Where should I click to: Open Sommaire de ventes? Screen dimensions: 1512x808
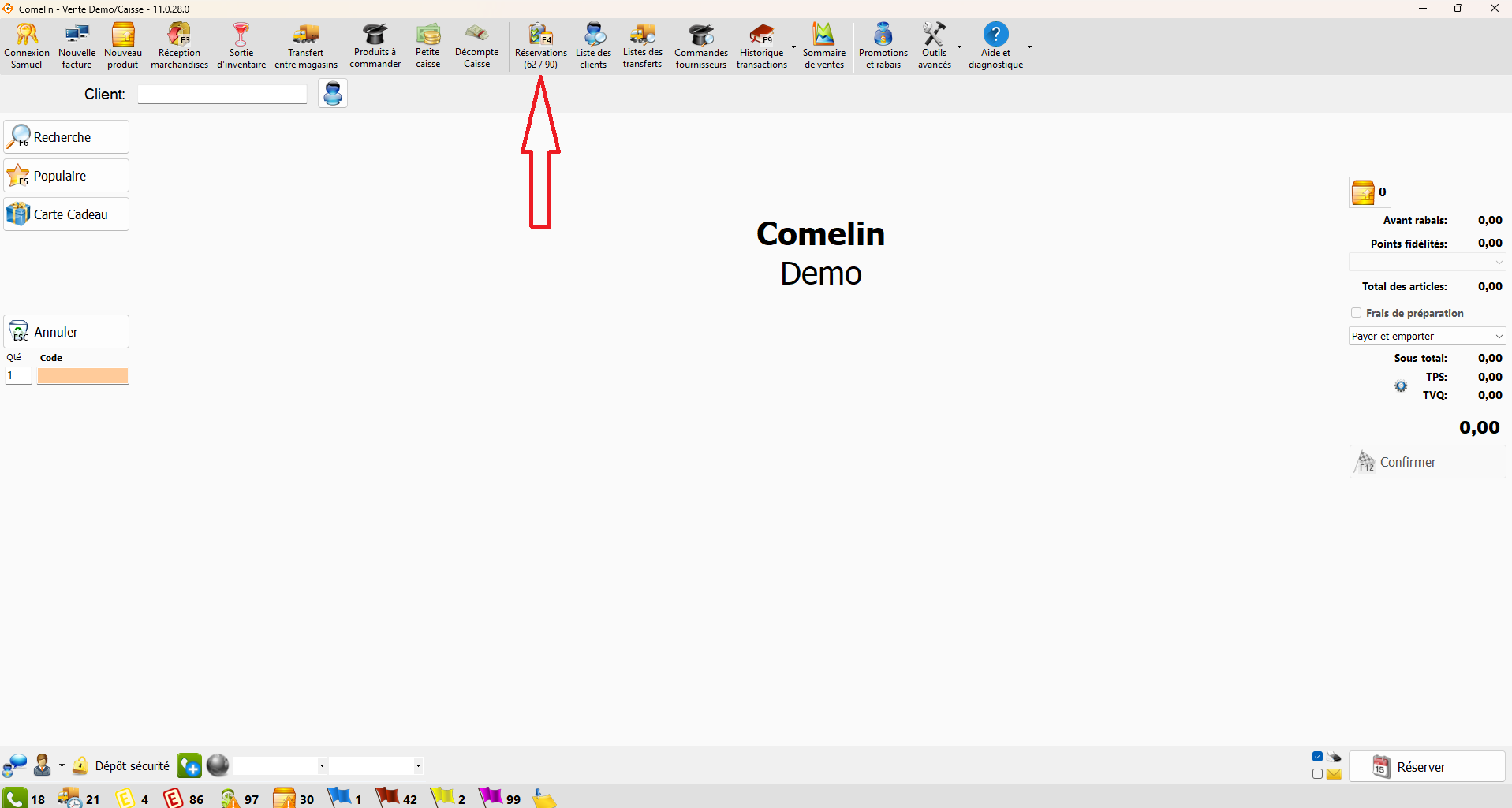coord(823,46)
